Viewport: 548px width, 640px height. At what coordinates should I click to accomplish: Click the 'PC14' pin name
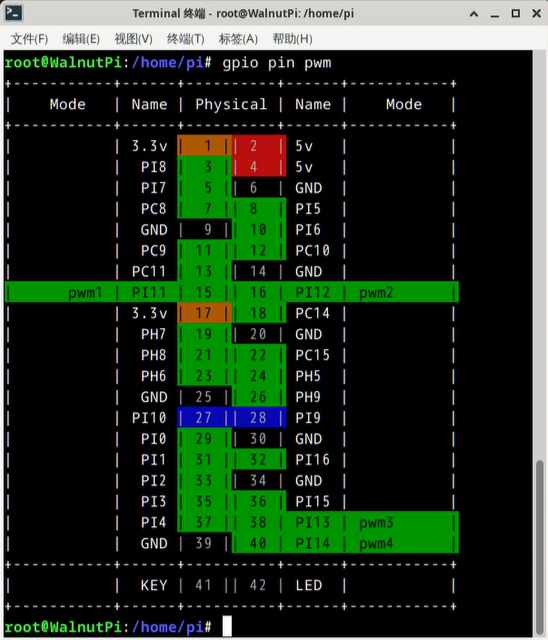point(313,313)
